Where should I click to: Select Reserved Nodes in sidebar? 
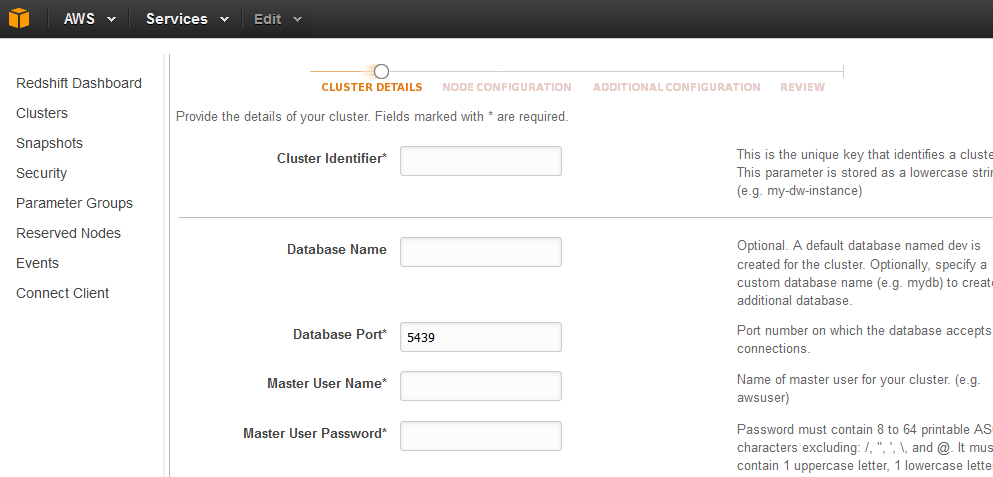(x=68, y=233)
